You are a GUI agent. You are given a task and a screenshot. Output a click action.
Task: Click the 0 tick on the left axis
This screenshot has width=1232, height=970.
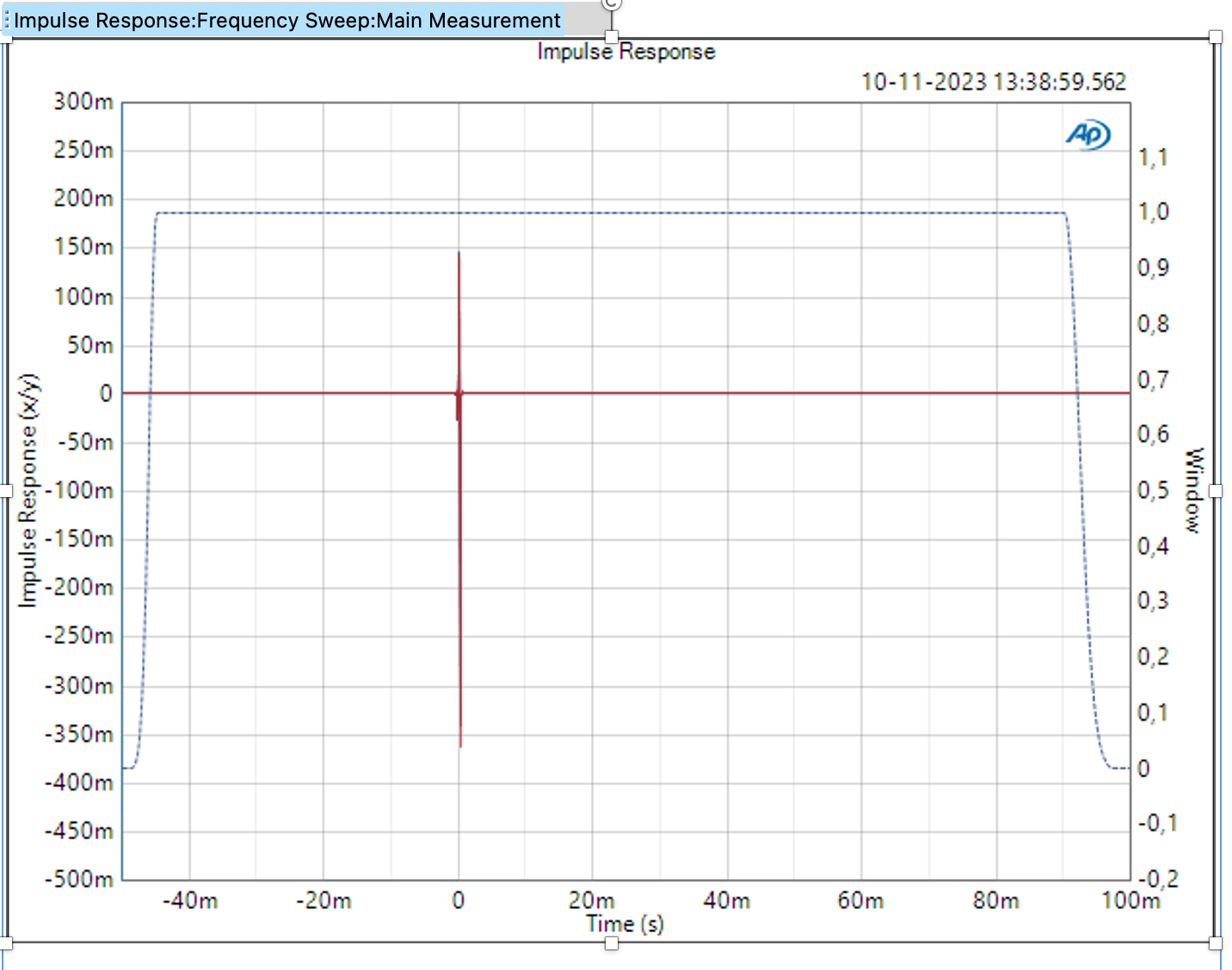tap(106, 394)
